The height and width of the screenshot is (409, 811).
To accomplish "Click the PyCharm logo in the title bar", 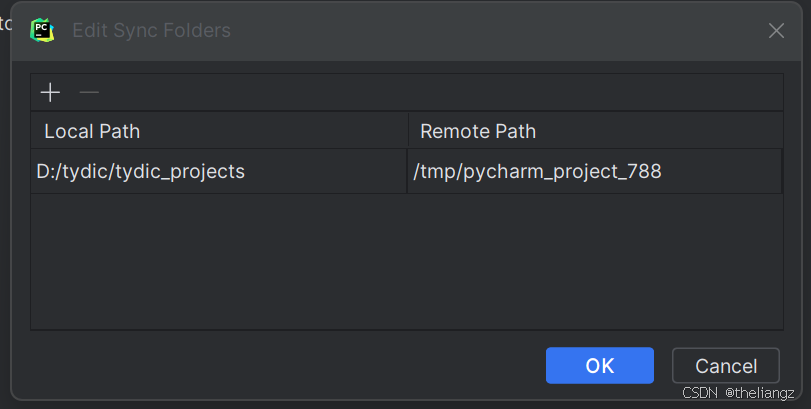I will click(x=42, y=30).
